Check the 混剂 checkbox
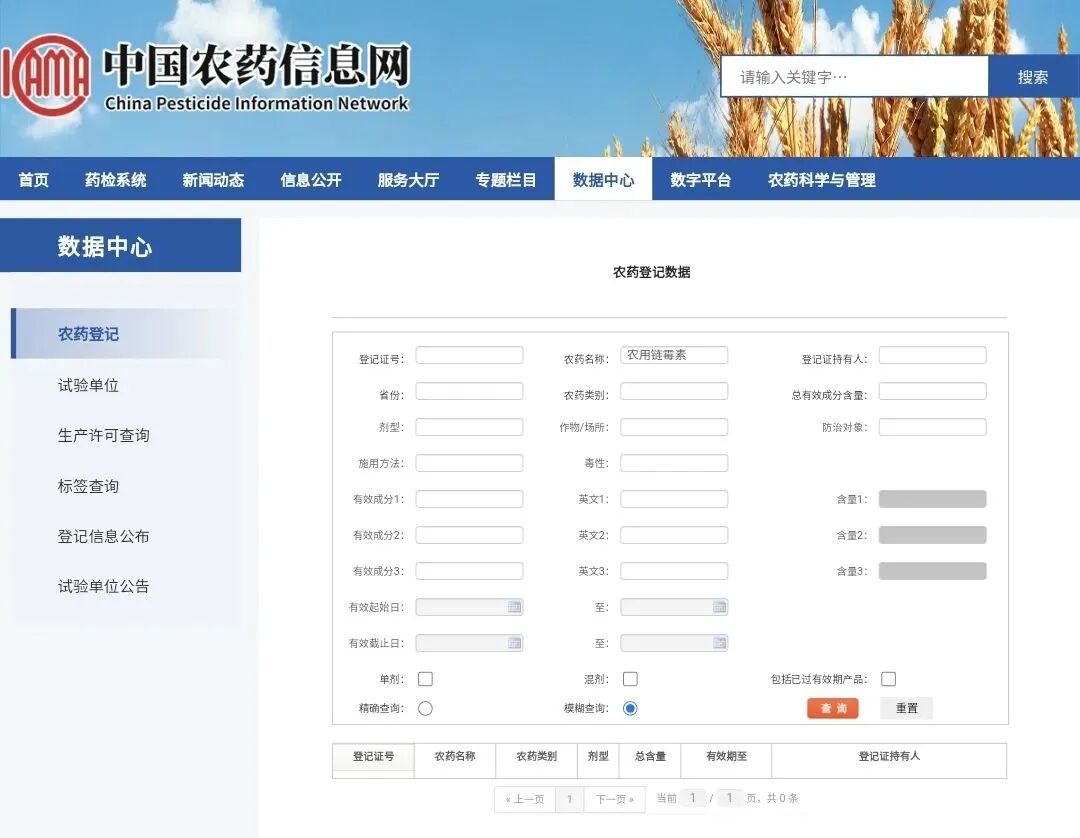This screenshot has width=1080, height=838. point(630,678)
